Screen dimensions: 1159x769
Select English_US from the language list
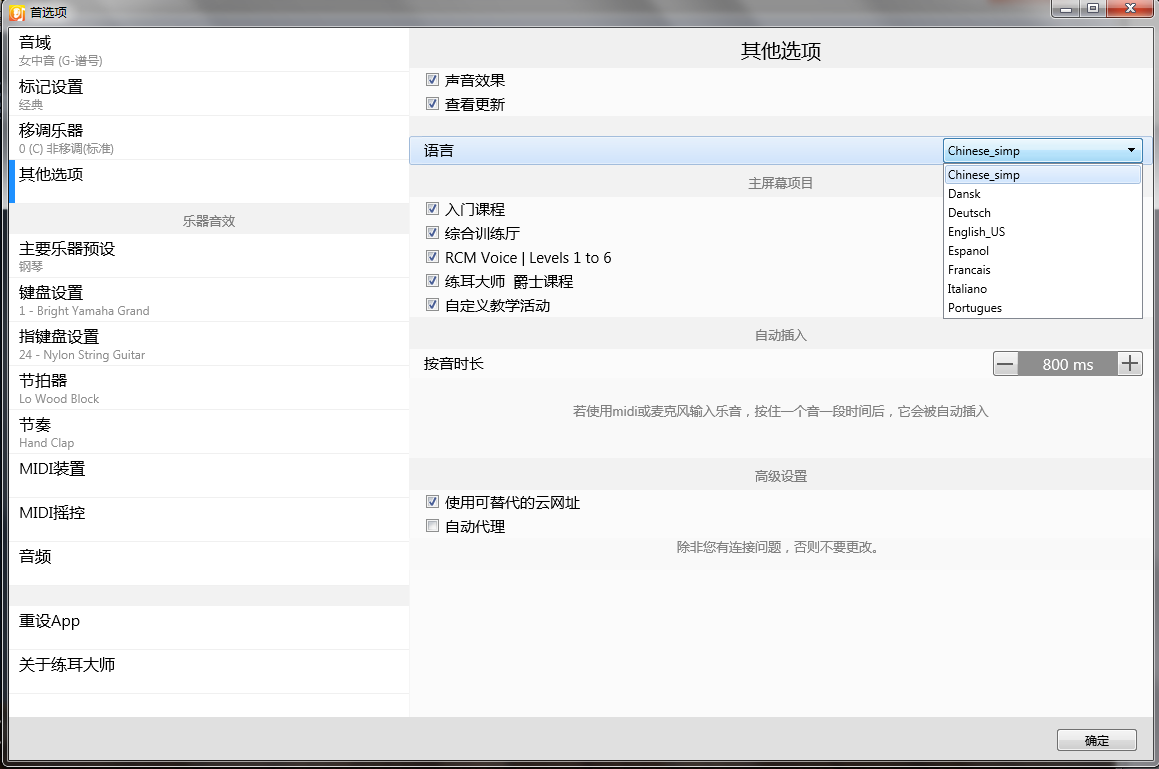click(978, 231)
